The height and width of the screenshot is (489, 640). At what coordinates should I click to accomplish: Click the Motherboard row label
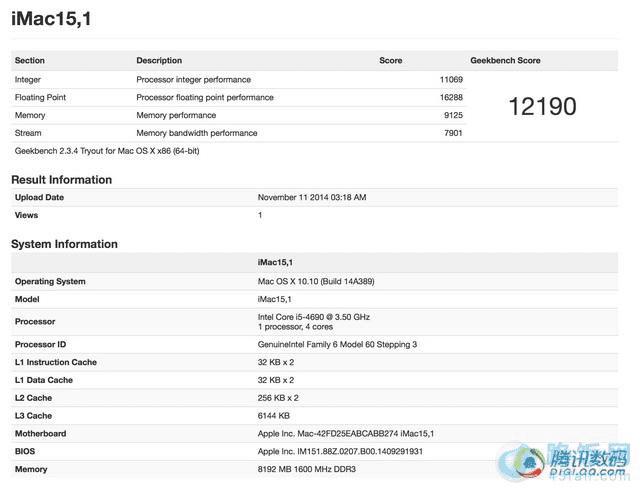click(40, 434)
